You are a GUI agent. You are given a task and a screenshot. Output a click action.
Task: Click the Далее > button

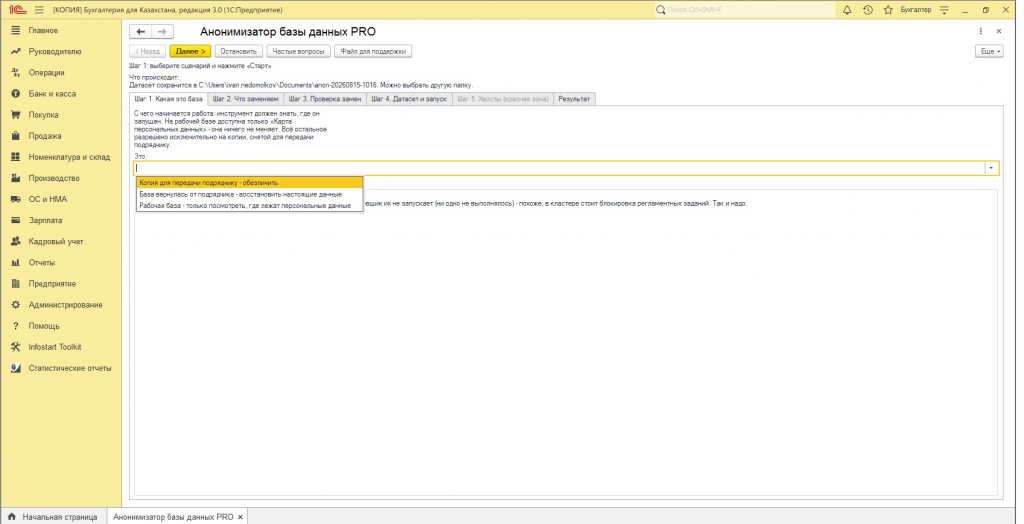[190, 51]
